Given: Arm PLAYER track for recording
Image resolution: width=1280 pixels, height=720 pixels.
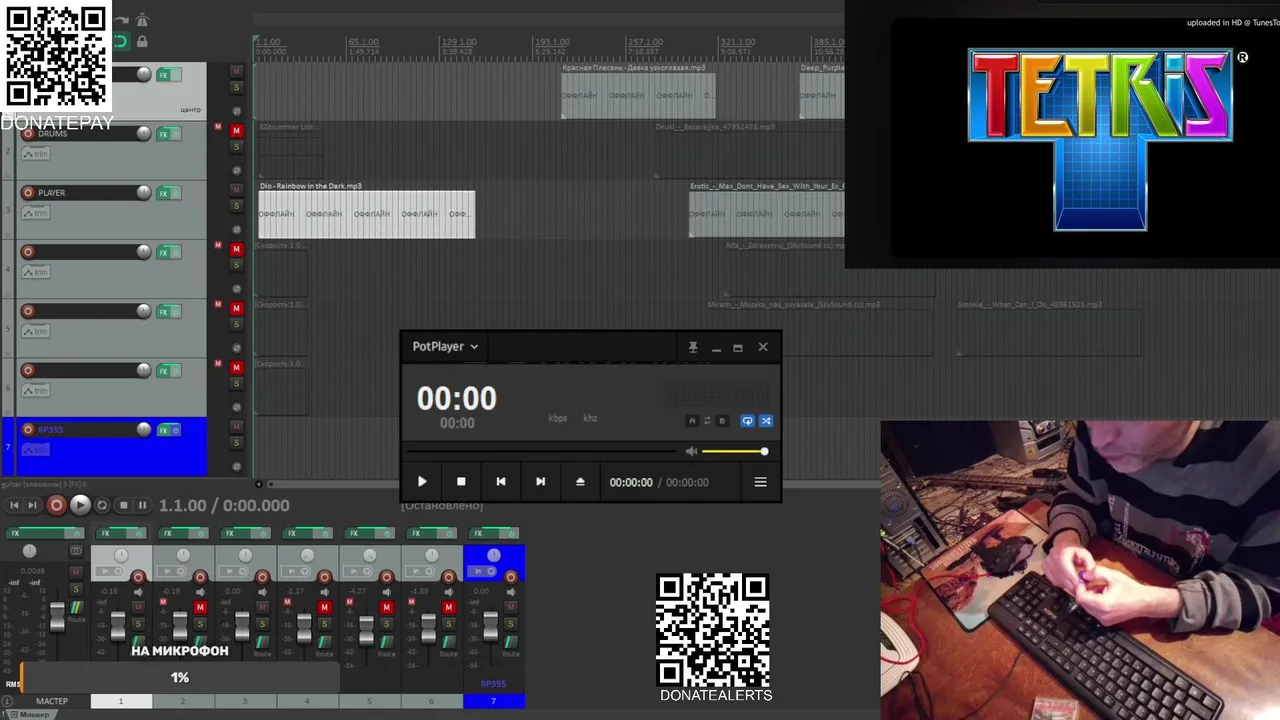Looking at the screenshot, I should pos(28,193).
